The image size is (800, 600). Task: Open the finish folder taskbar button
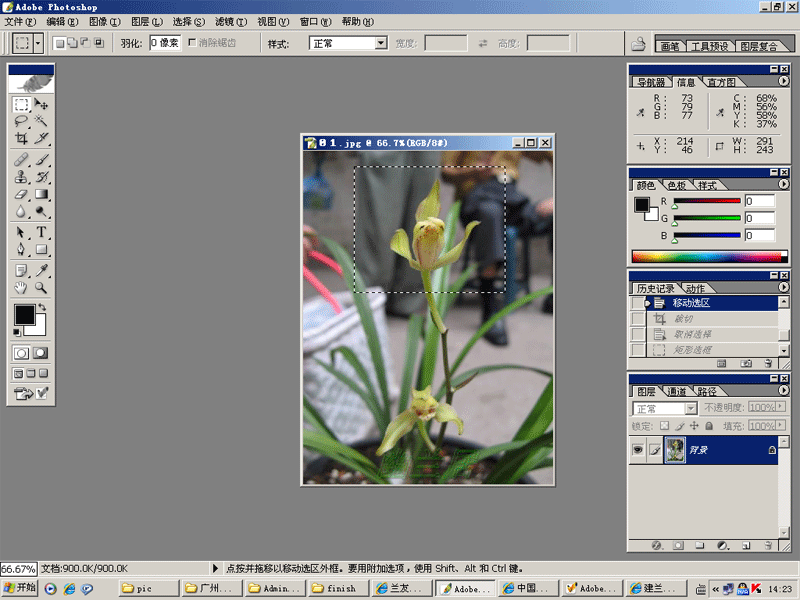[339, 588]
